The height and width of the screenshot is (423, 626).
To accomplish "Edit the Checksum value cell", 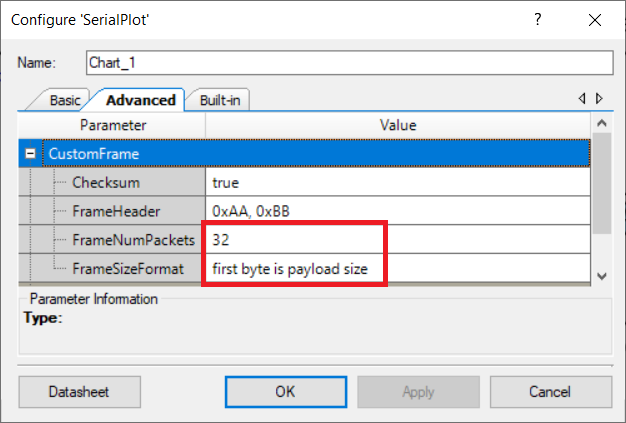I will tap(398, 183).
